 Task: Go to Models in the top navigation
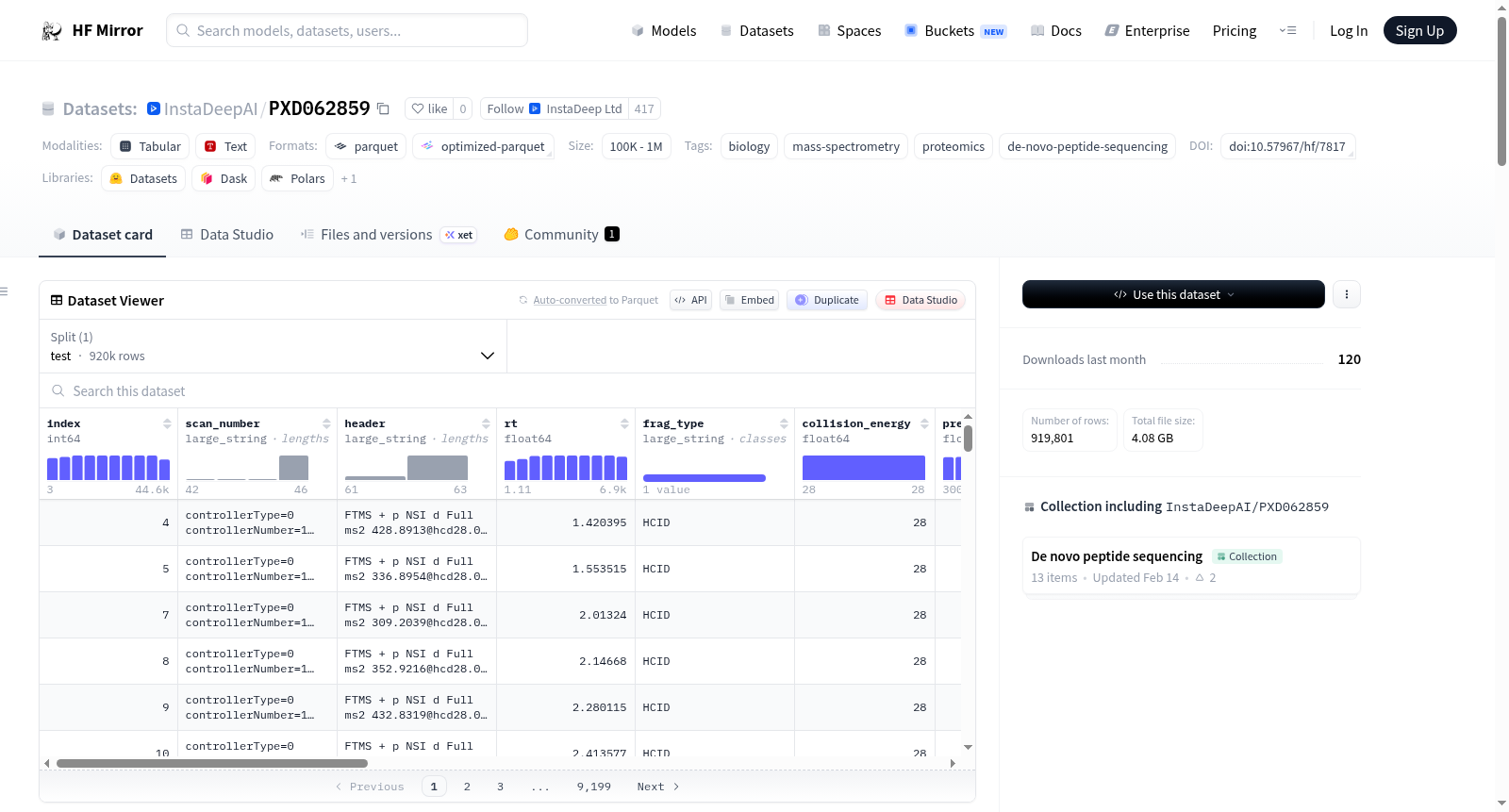coord(664,31)
